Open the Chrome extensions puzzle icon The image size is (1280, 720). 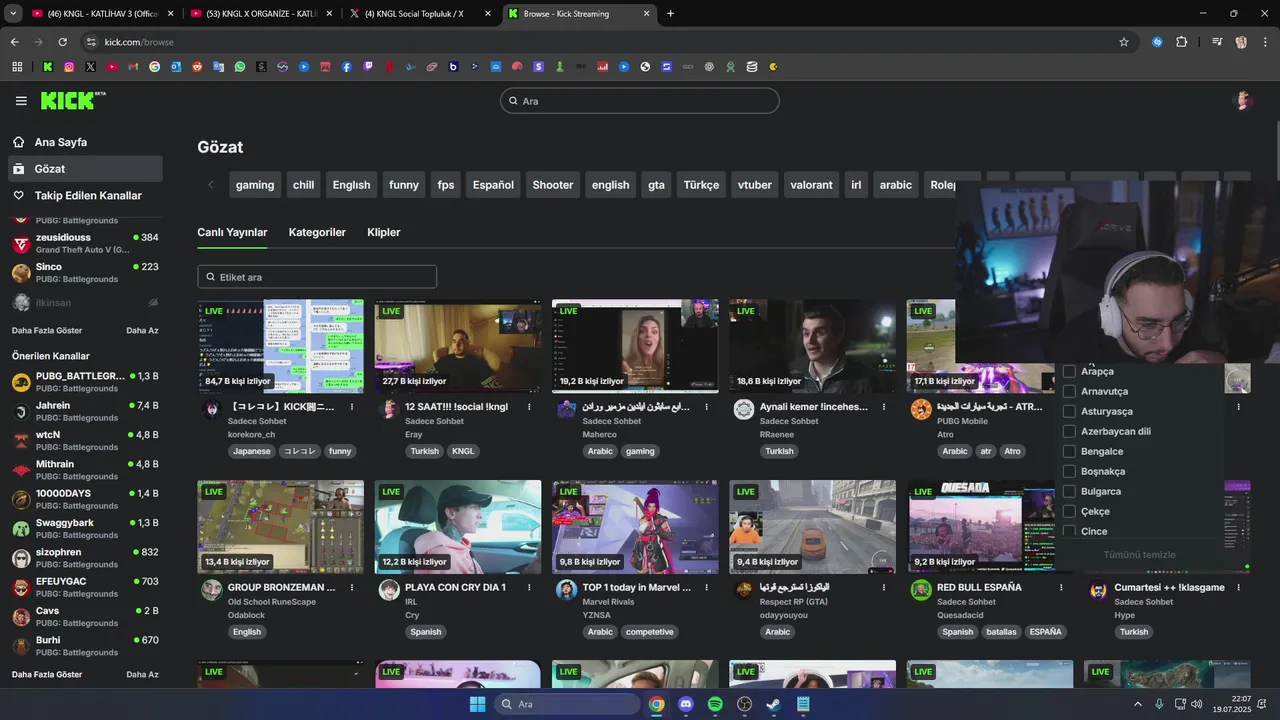click(1182, 42)
